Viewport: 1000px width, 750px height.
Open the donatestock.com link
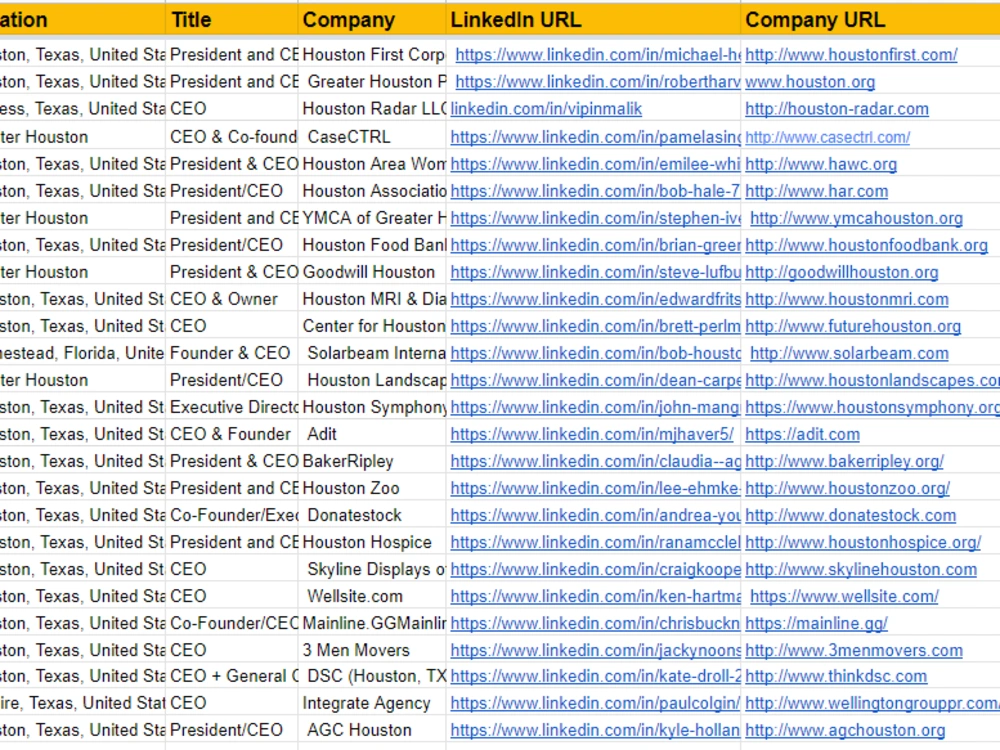click(850, 515)
